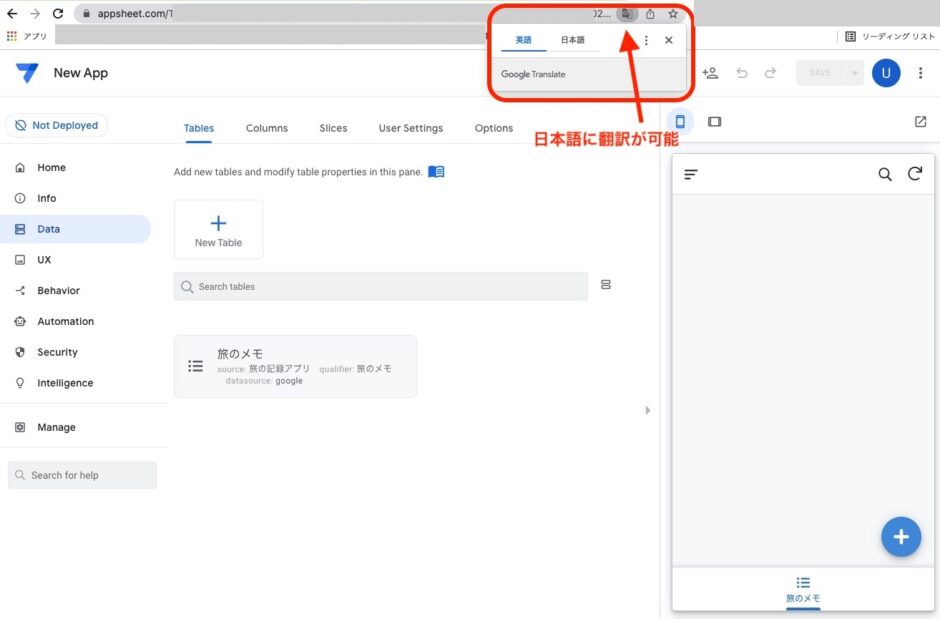Image resolution: width=940 pixels, height=619 pixels.
Task: Open the preview hamburger menu
Action: coord(691,174)
